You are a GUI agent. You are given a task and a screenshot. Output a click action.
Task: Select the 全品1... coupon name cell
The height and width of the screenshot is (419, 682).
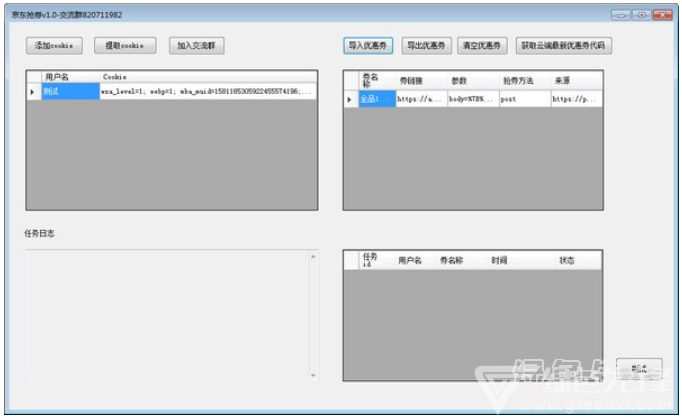pos(377,99)
